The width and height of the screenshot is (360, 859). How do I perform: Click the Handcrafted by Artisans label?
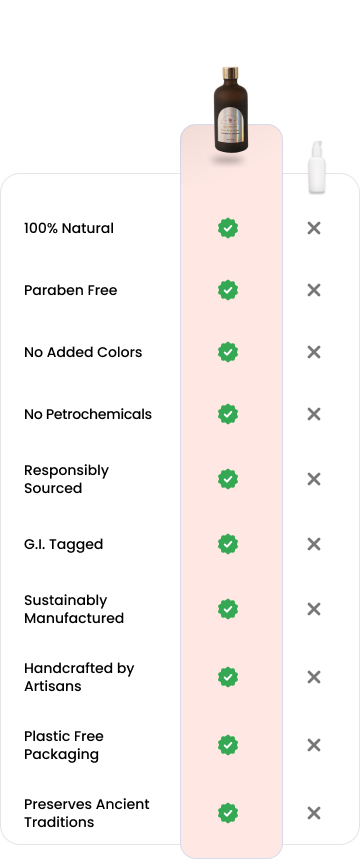click(x=79, y=677)
